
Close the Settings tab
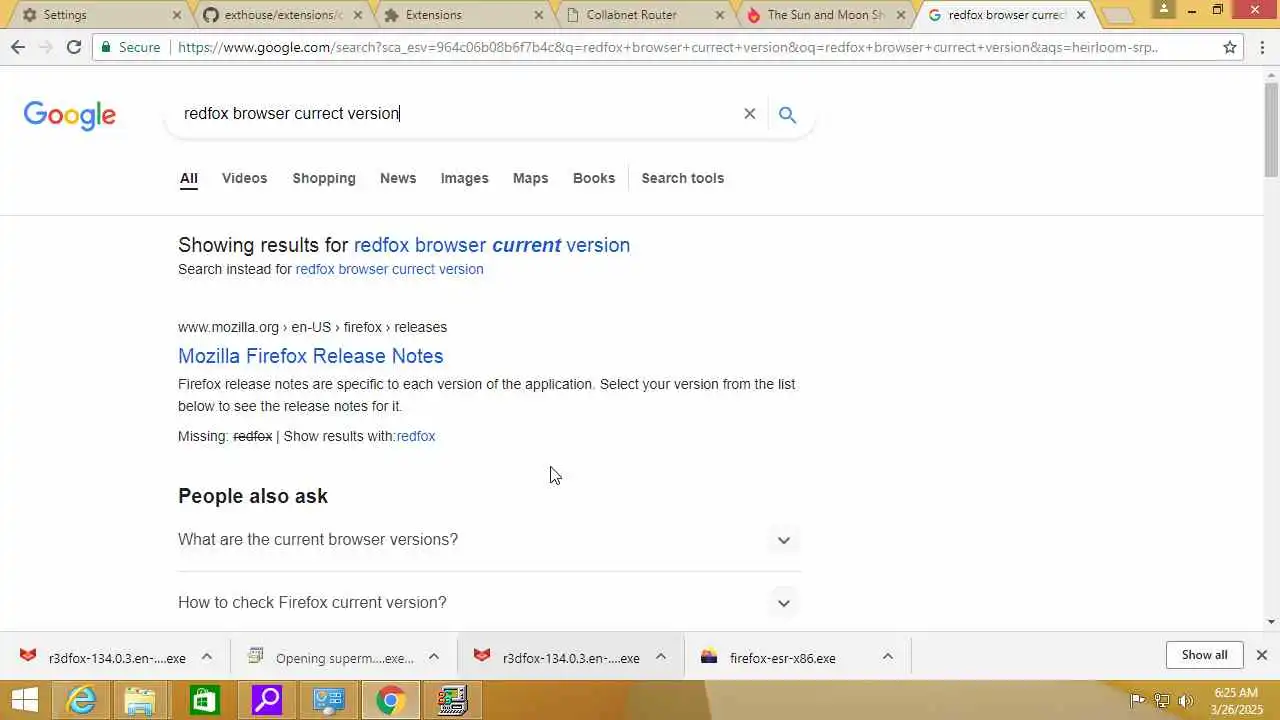pyautogui.click(x=177, y=15)
